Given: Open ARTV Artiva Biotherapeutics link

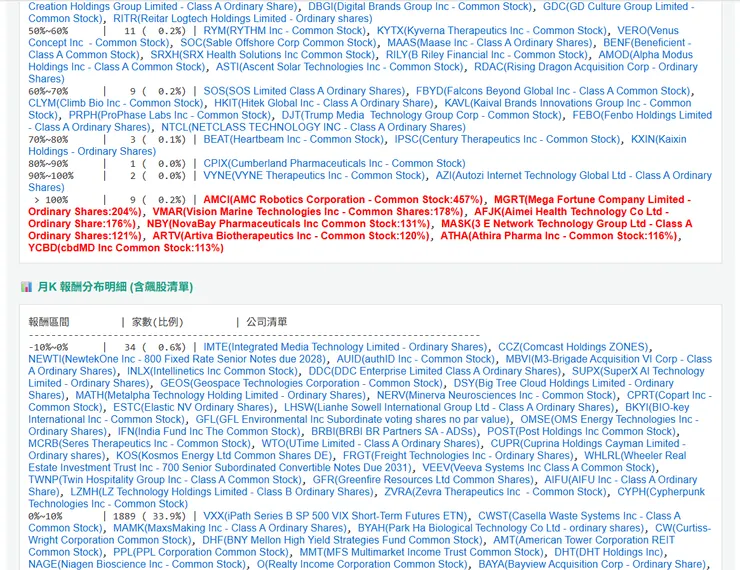Looking at the screenshot, I should pos(291,236).
